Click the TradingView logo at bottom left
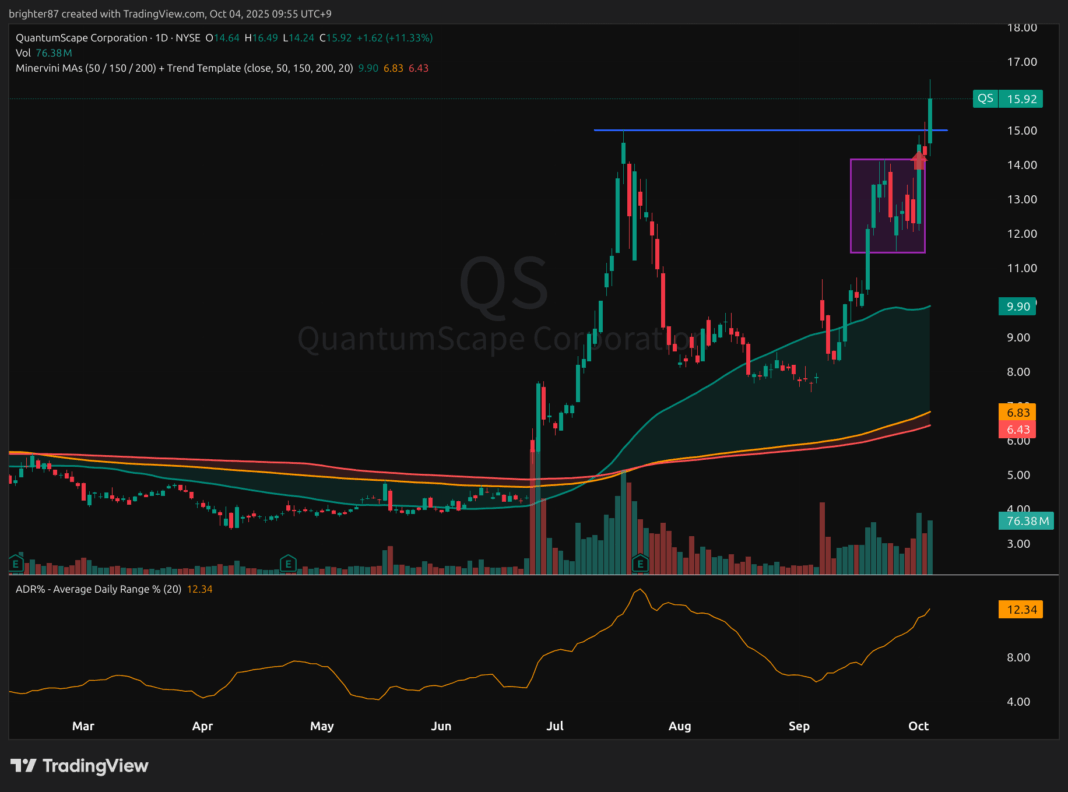Viewport: 1068px width, 792px height. 79,766
